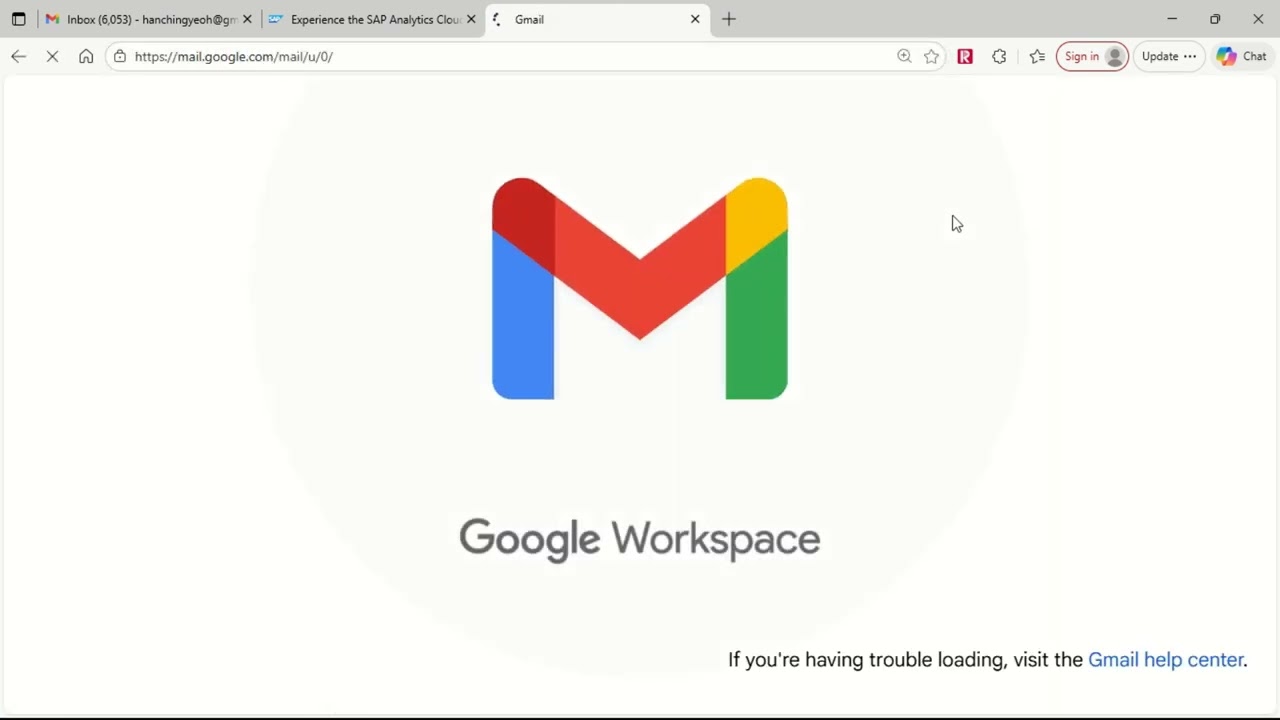View site information lock icon
The height and width of the screenshot is (720, 1280).
coord(120,56)
